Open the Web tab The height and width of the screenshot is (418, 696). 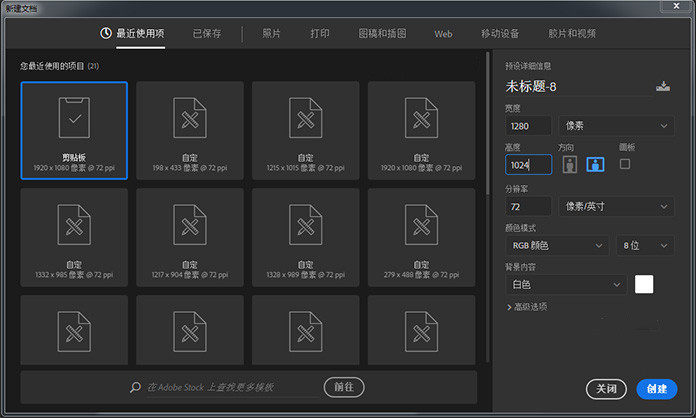(443, 34)
